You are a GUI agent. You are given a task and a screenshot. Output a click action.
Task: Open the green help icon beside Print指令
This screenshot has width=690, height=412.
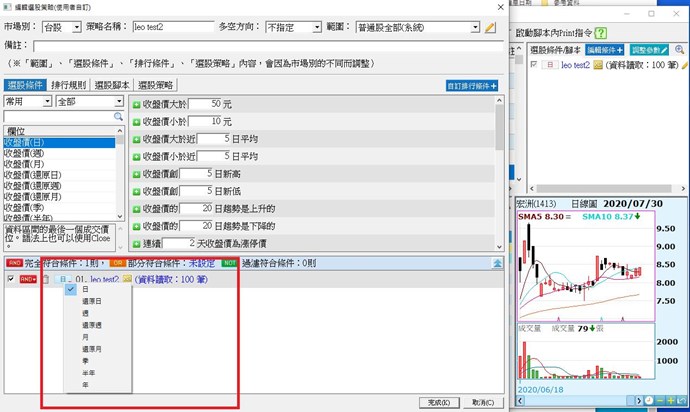[x=600, y=33]
